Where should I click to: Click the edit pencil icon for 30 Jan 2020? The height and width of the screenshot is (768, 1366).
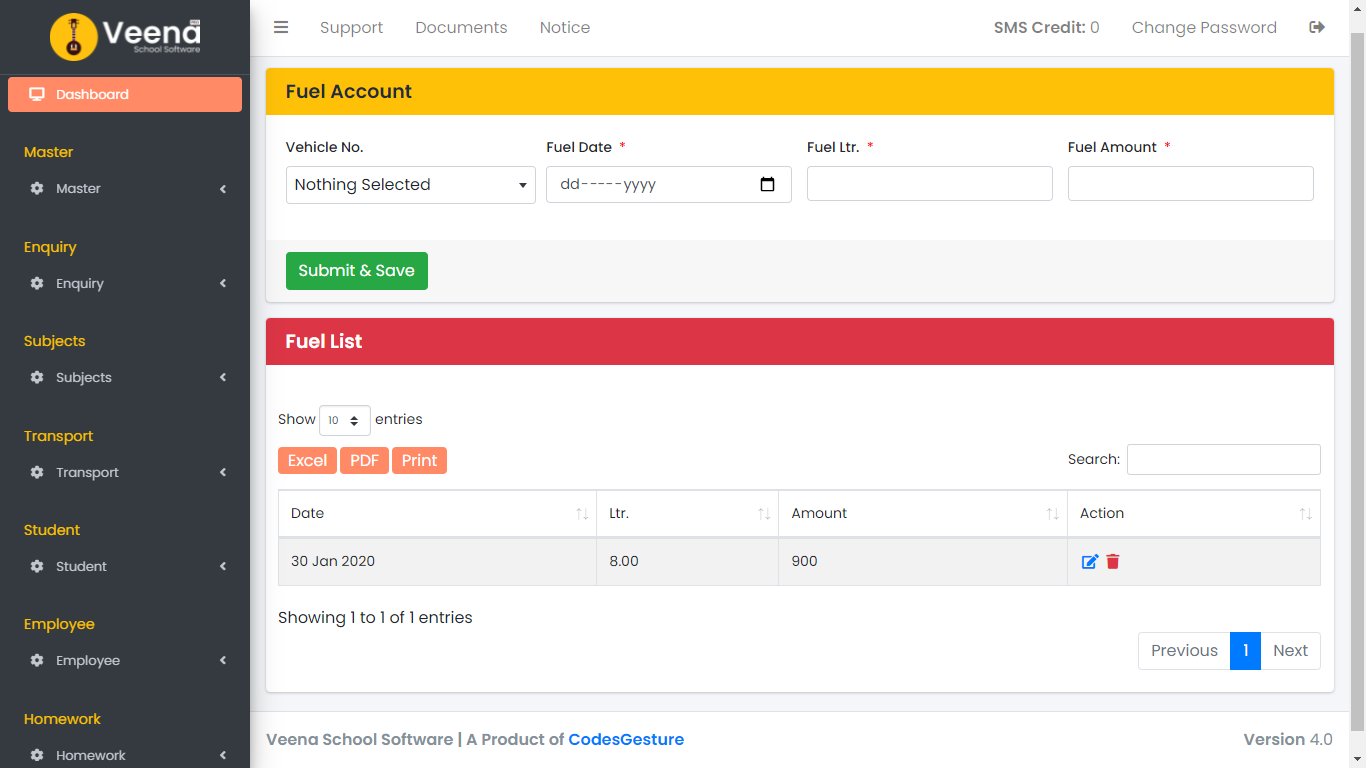[1090, 562]
